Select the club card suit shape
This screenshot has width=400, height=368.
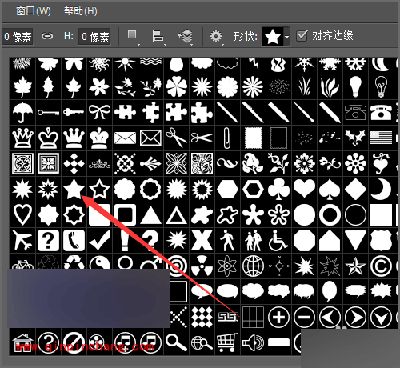click(x=279, y=190)
